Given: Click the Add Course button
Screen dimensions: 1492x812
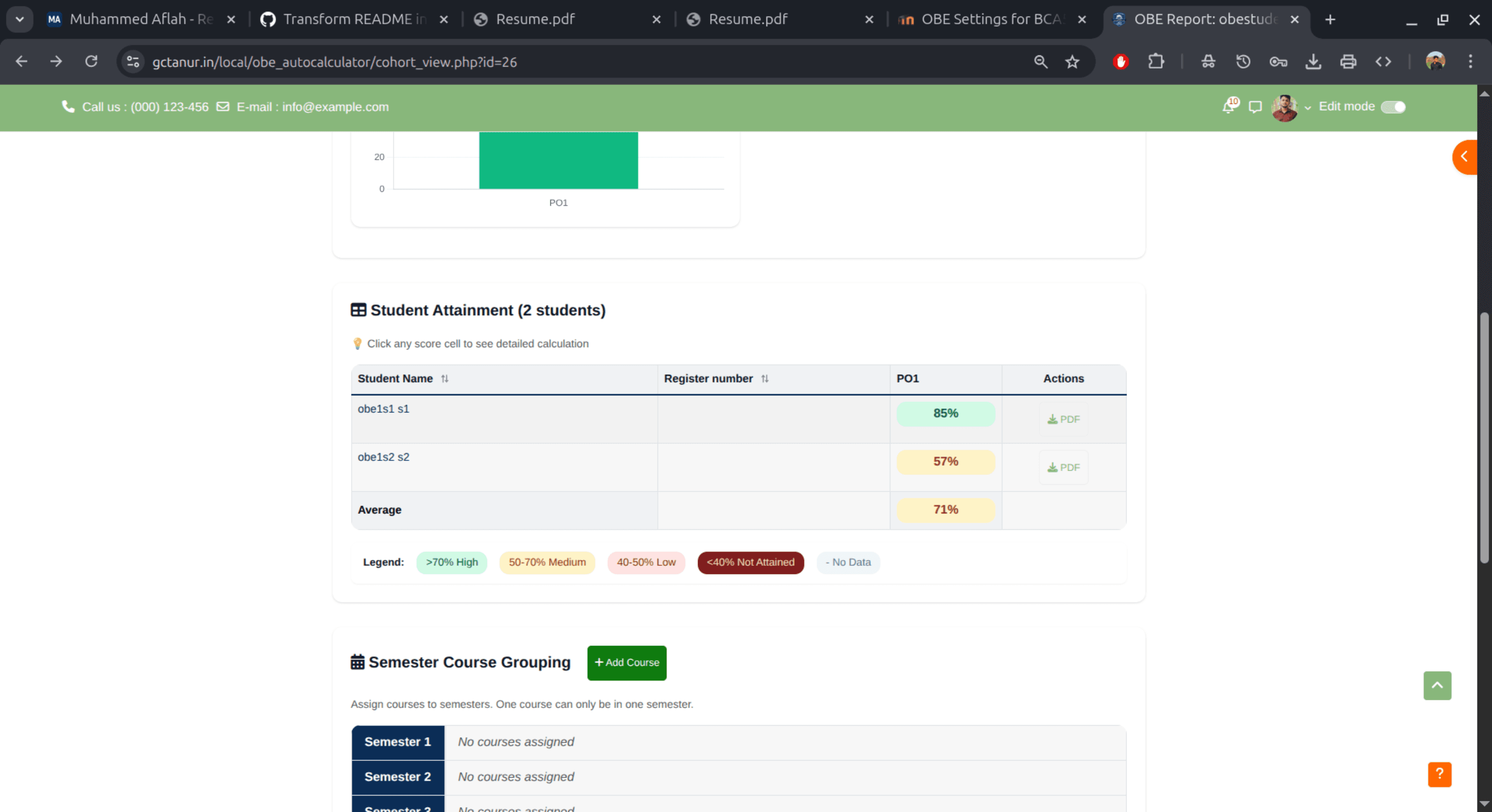Looking at the screenshot, I should [626, 663].
